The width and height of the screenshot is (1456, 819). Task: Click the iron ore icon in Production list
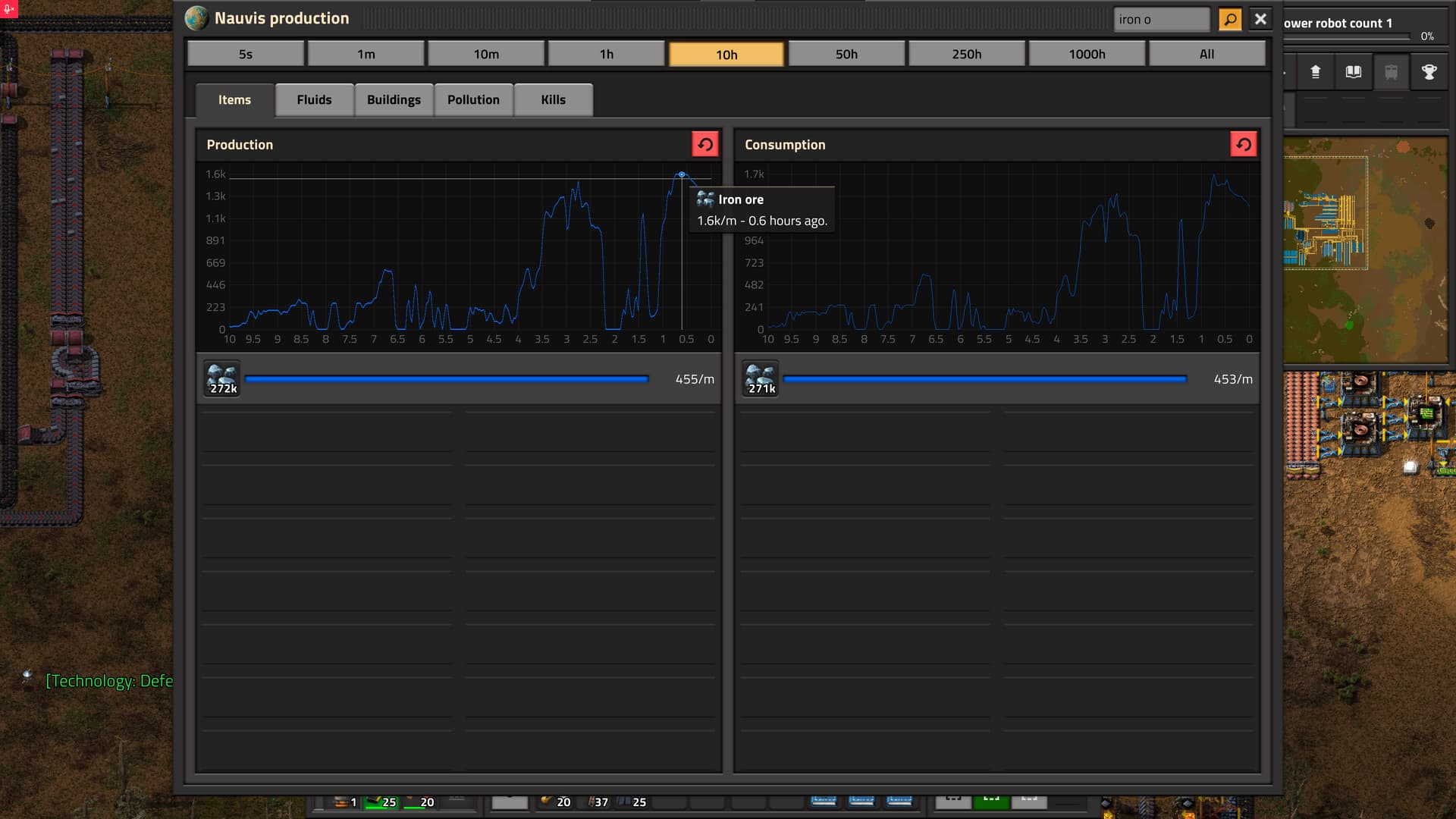[x=222, y=378]
